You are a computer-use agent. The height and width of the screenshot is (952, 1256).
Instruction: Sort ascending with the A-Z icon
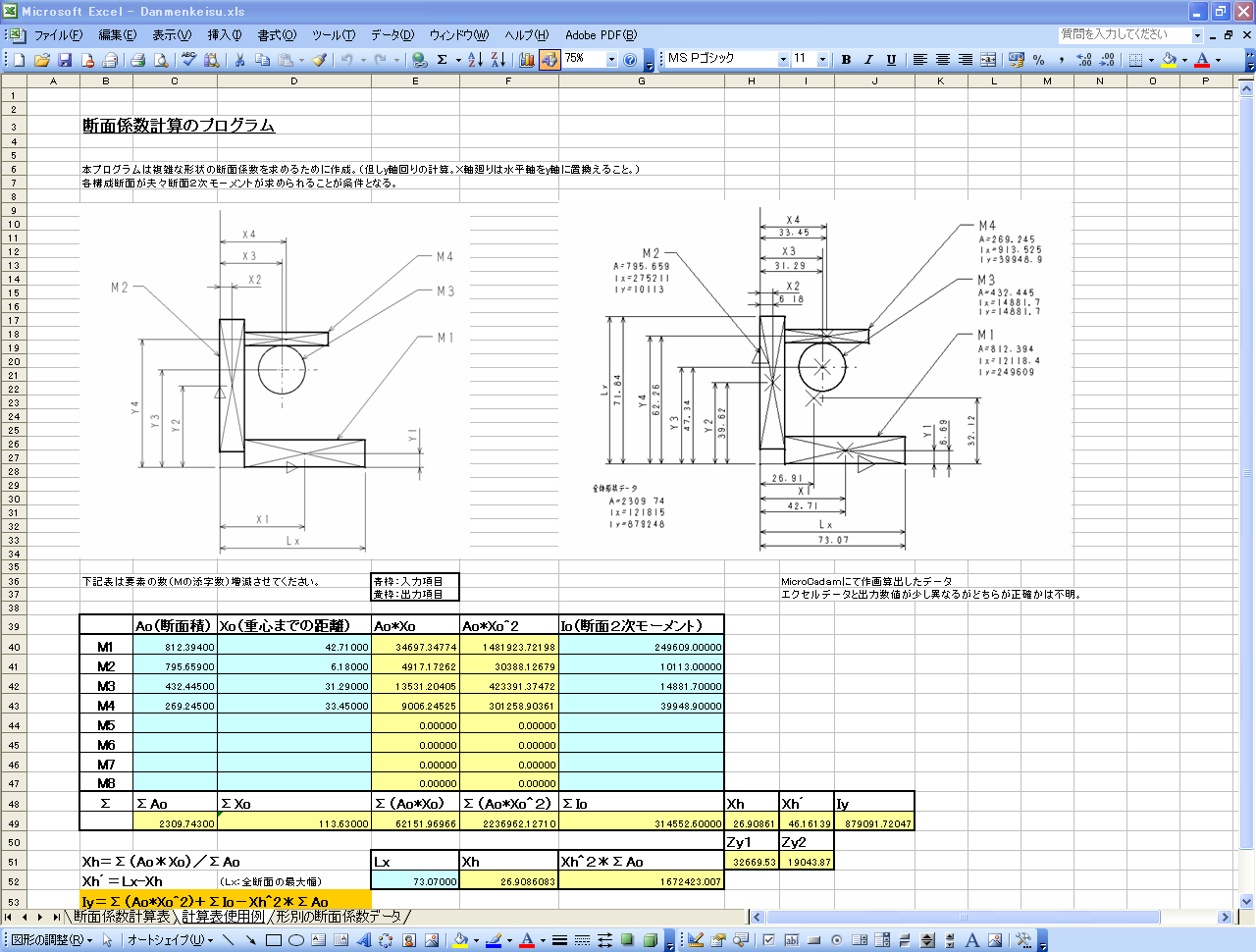[x=475, y=60]
